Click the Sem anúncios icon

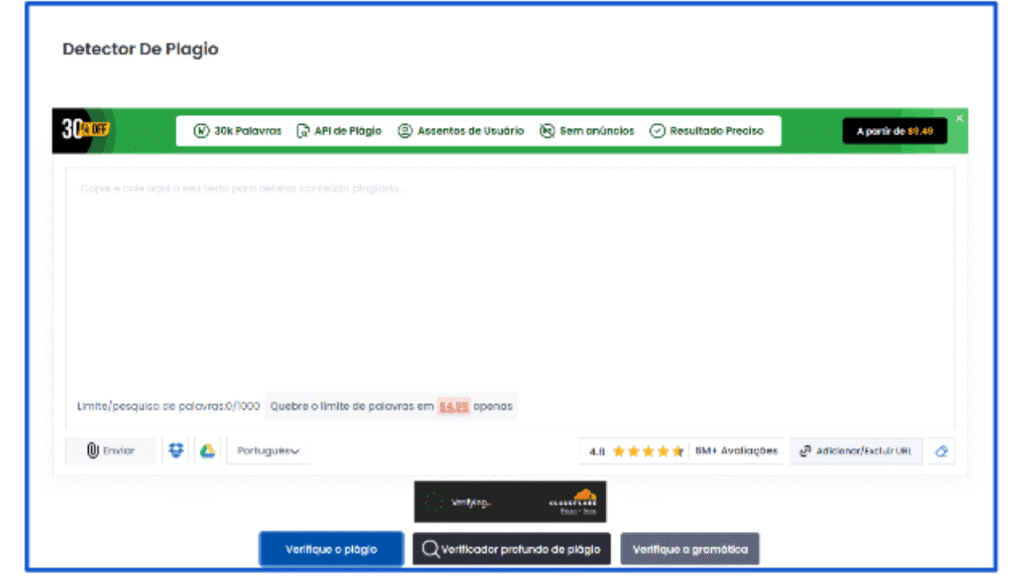547,131
